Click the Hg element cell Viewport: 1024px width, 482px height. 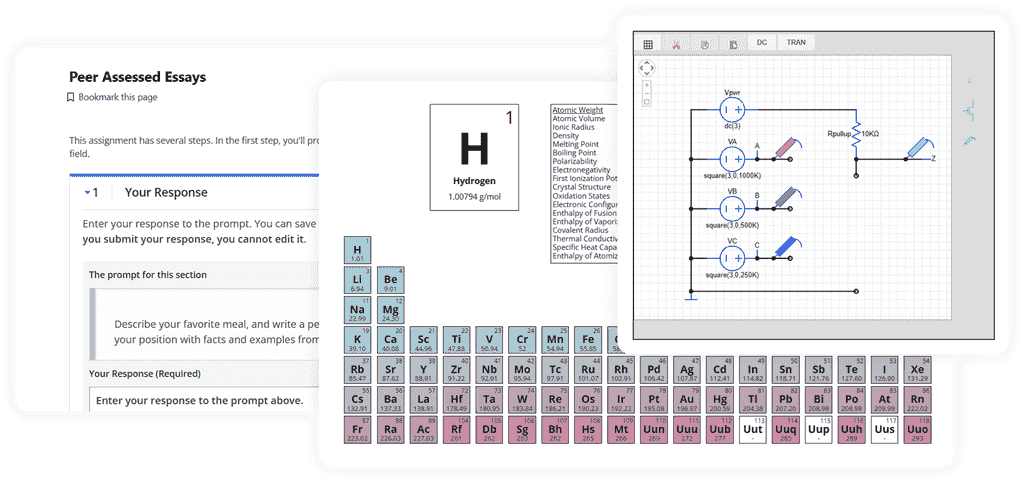coord(720,400)
